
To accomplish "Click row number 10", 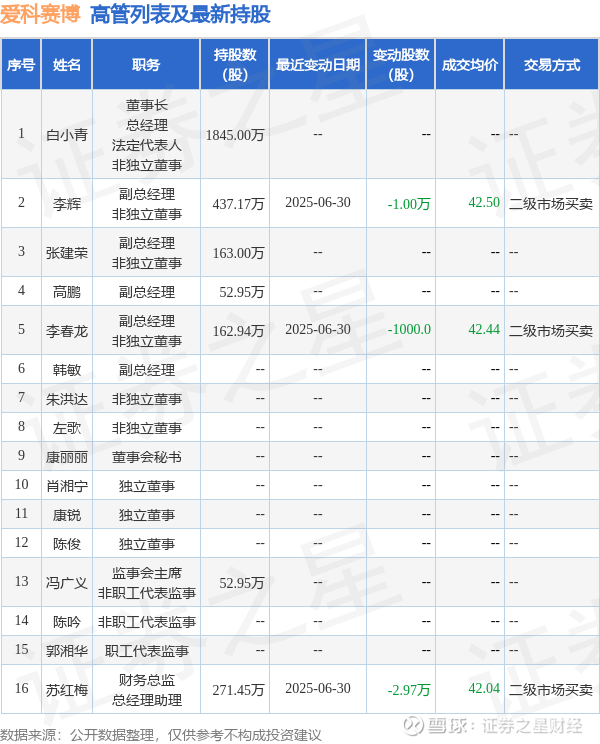I will 21,484.
